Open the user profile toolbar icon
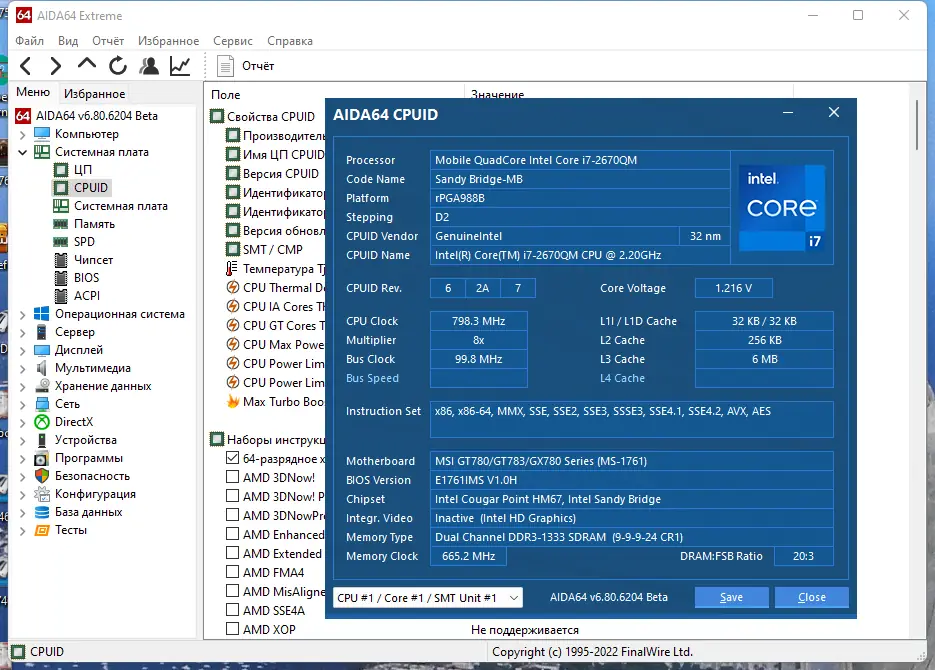935x670 pixels. (x=149, y=66)
